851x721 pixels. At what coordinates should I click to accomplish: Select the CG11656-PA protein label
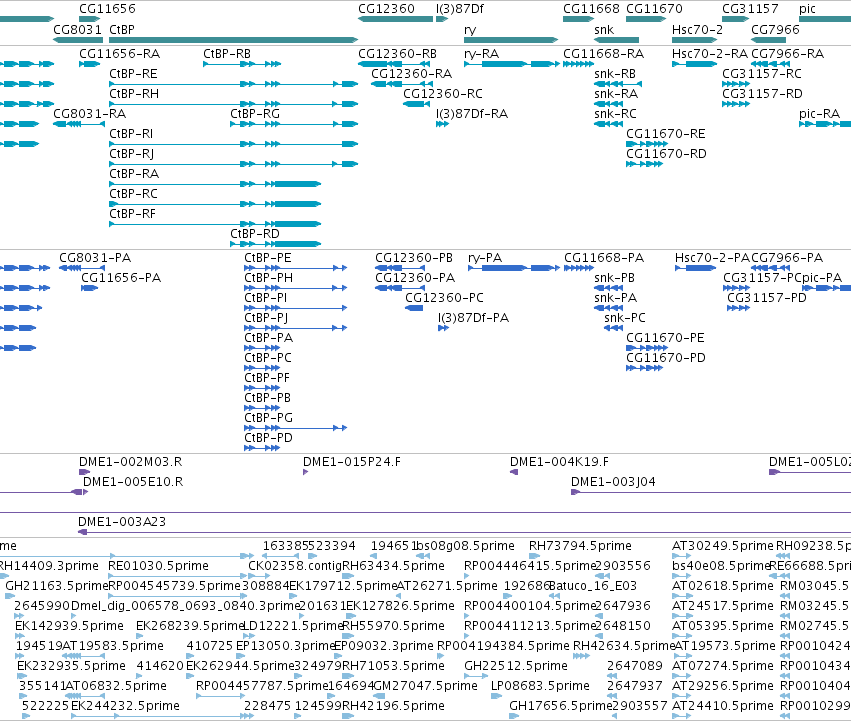click(122, 278)
